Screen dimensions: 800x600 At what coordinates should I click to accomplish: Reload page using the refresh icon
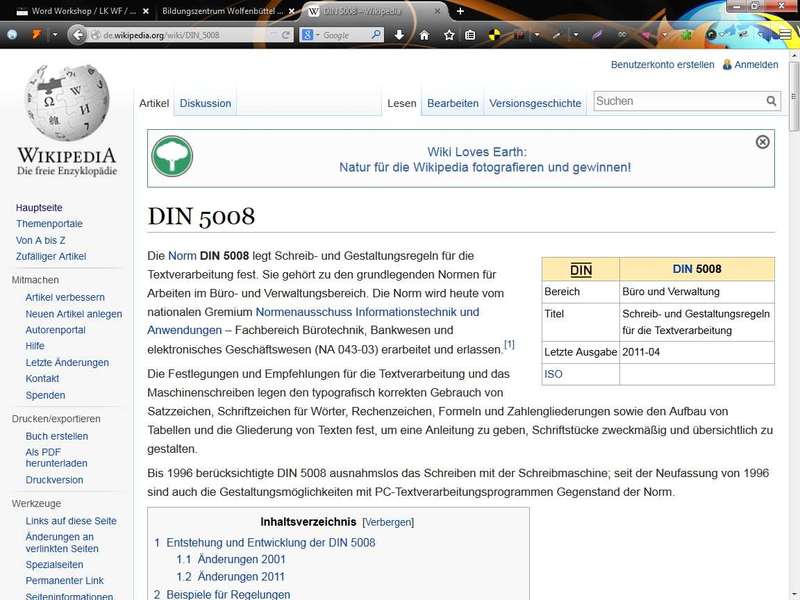pyautogui.click(x=286, y=35)
